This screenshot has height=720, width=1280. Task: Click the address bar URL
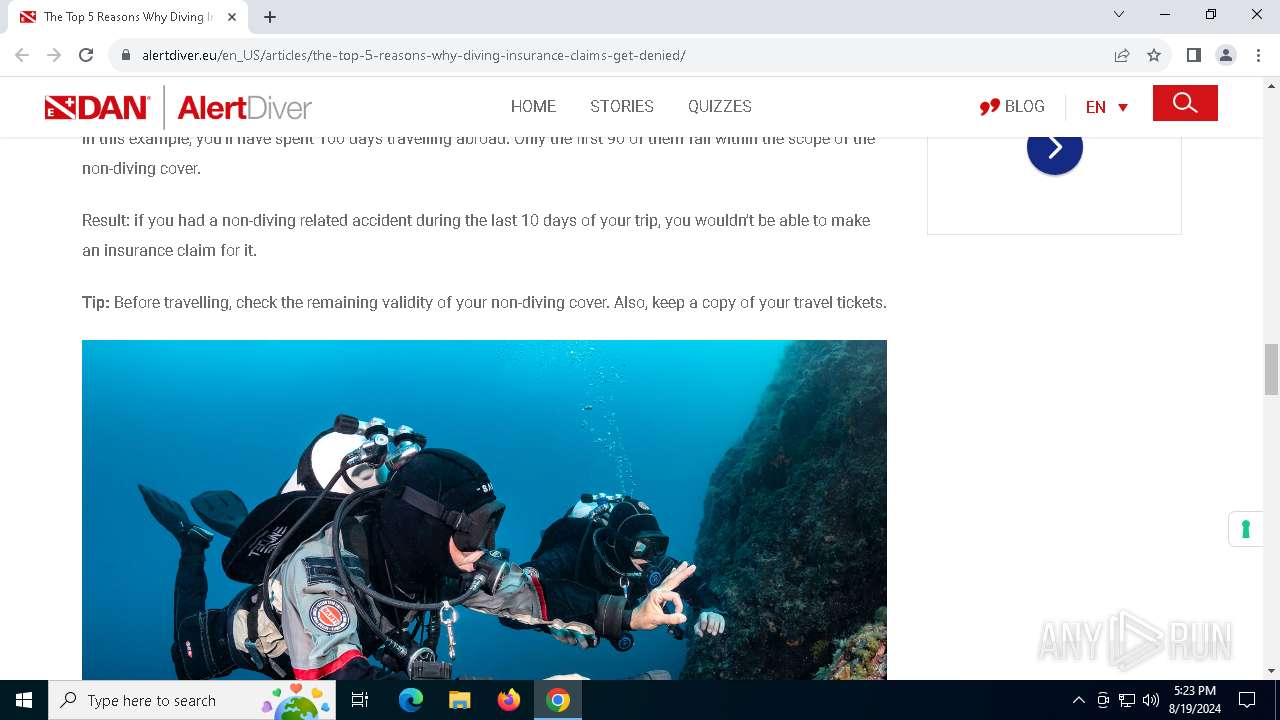coord(414,55)
